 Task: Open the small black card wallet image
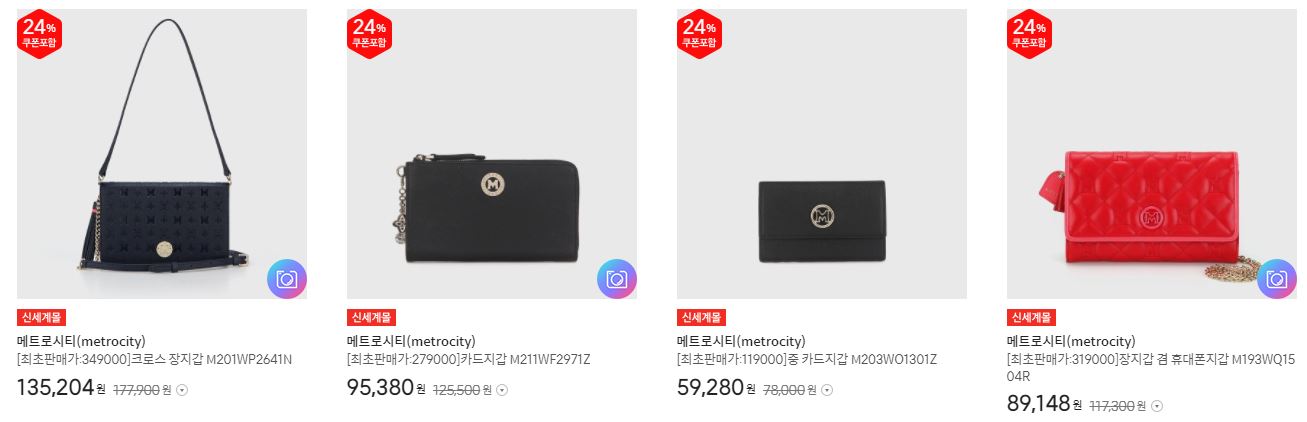(x=822, y=154)
